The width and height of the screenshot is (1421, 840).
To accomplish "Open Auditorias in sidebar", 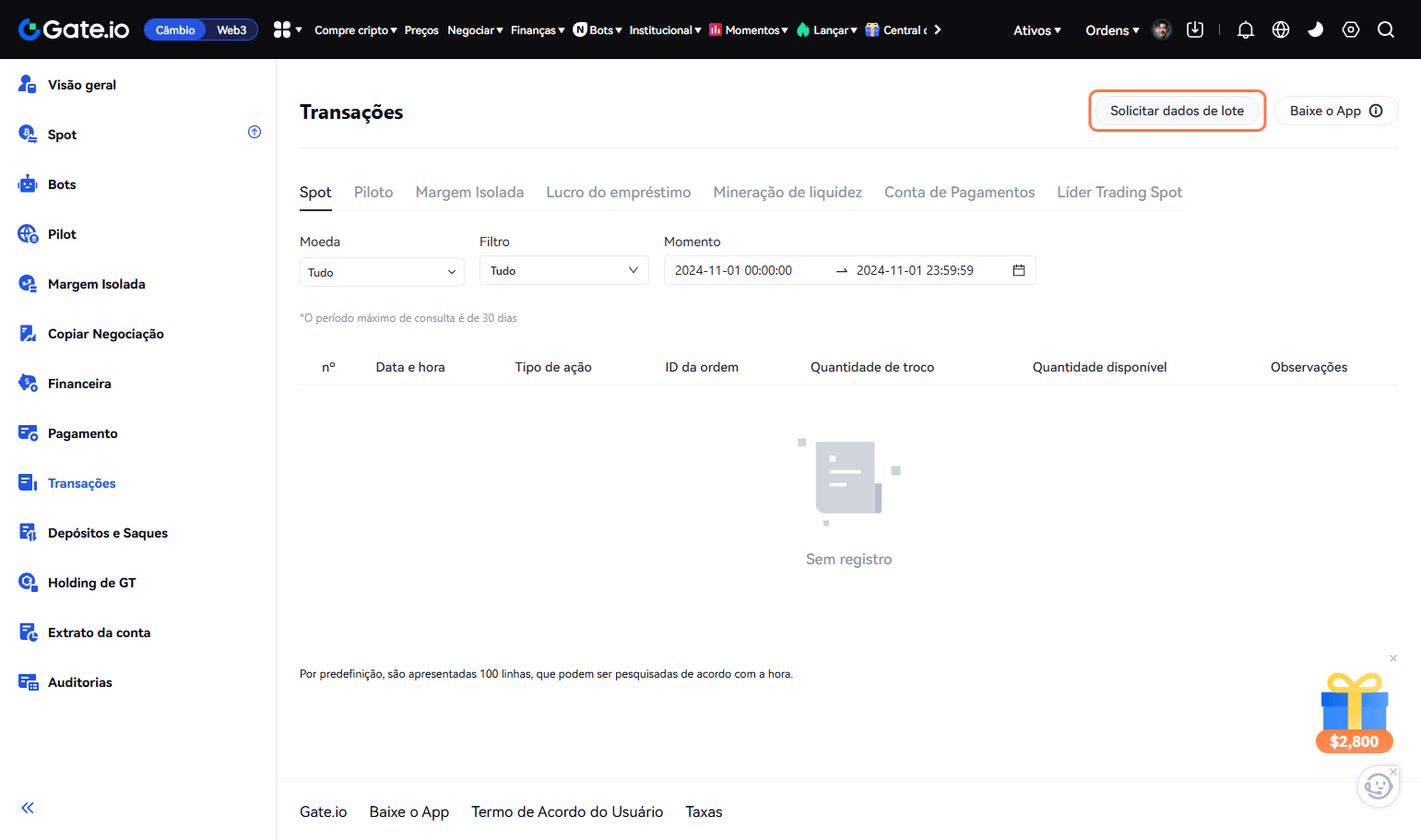I will click(80, 682).
